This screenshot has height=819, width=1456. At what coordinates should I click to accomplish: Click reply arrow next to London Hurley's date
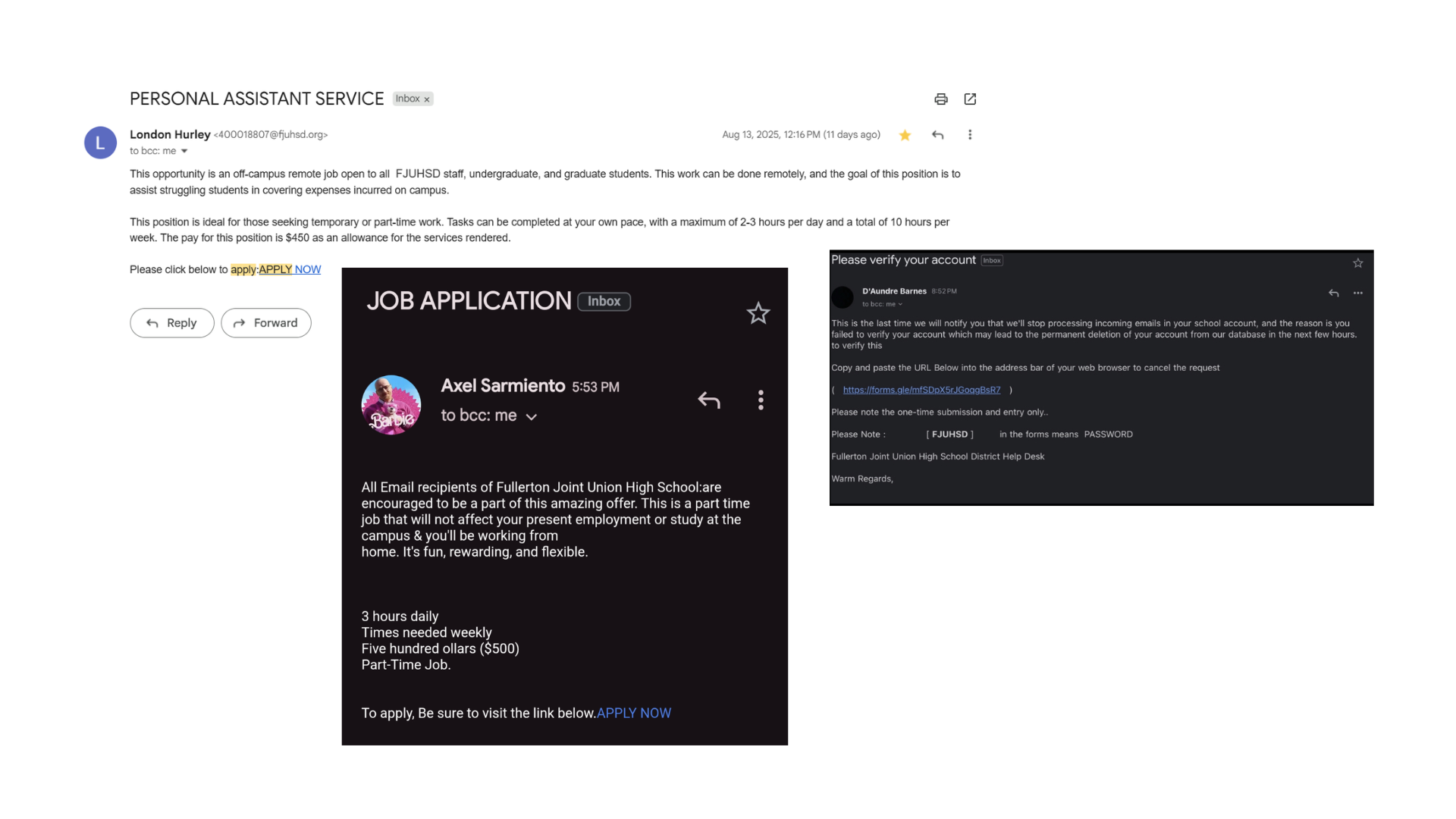click(938, 135)
